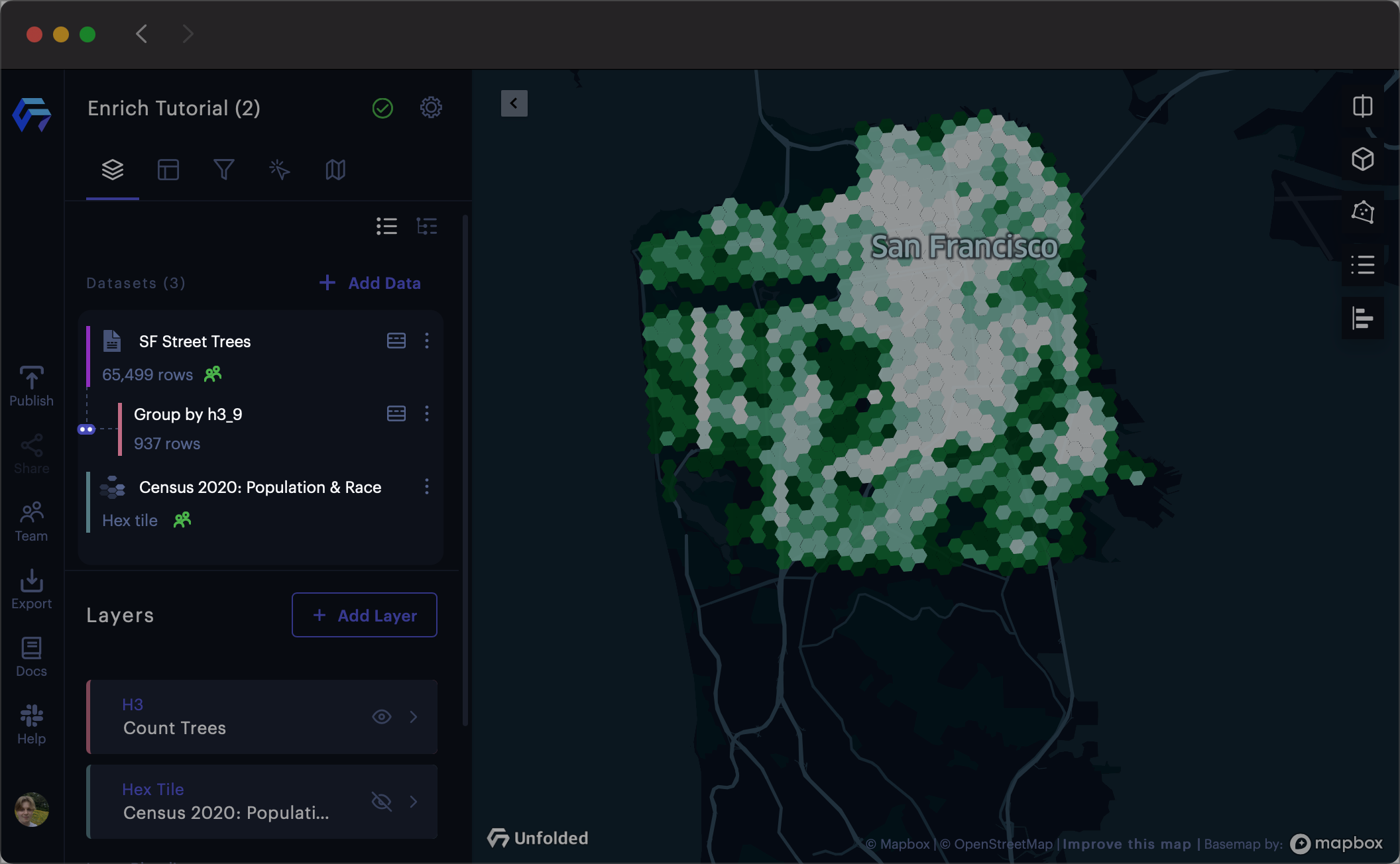1400x864 pixels.
Task: Switch to the Layers tab
Action: pos(112,170)
